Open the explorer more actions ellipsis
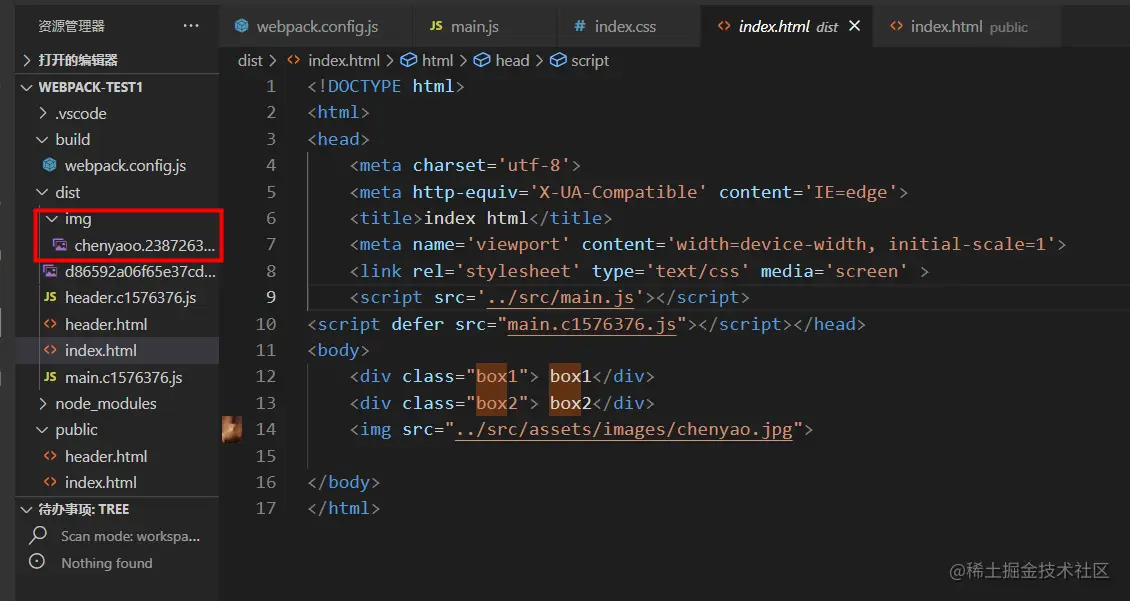This screenshot has width=1130, height=601. click(x=191, y=26)
